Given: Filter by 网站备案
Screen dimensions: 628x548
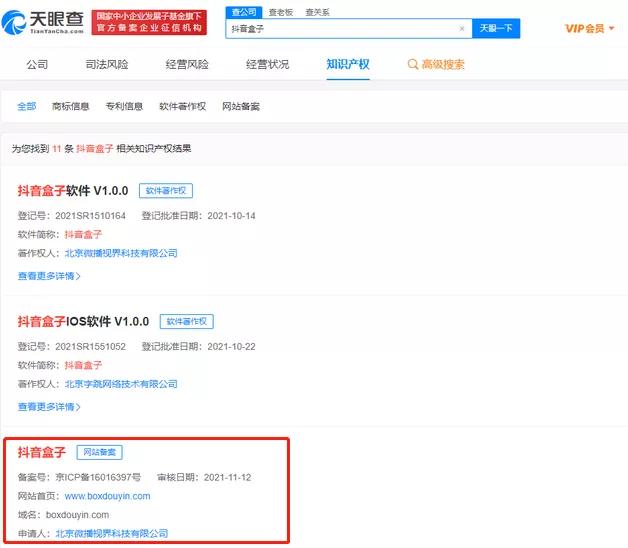Looking at the screenshot, I should tap(241, 106).
